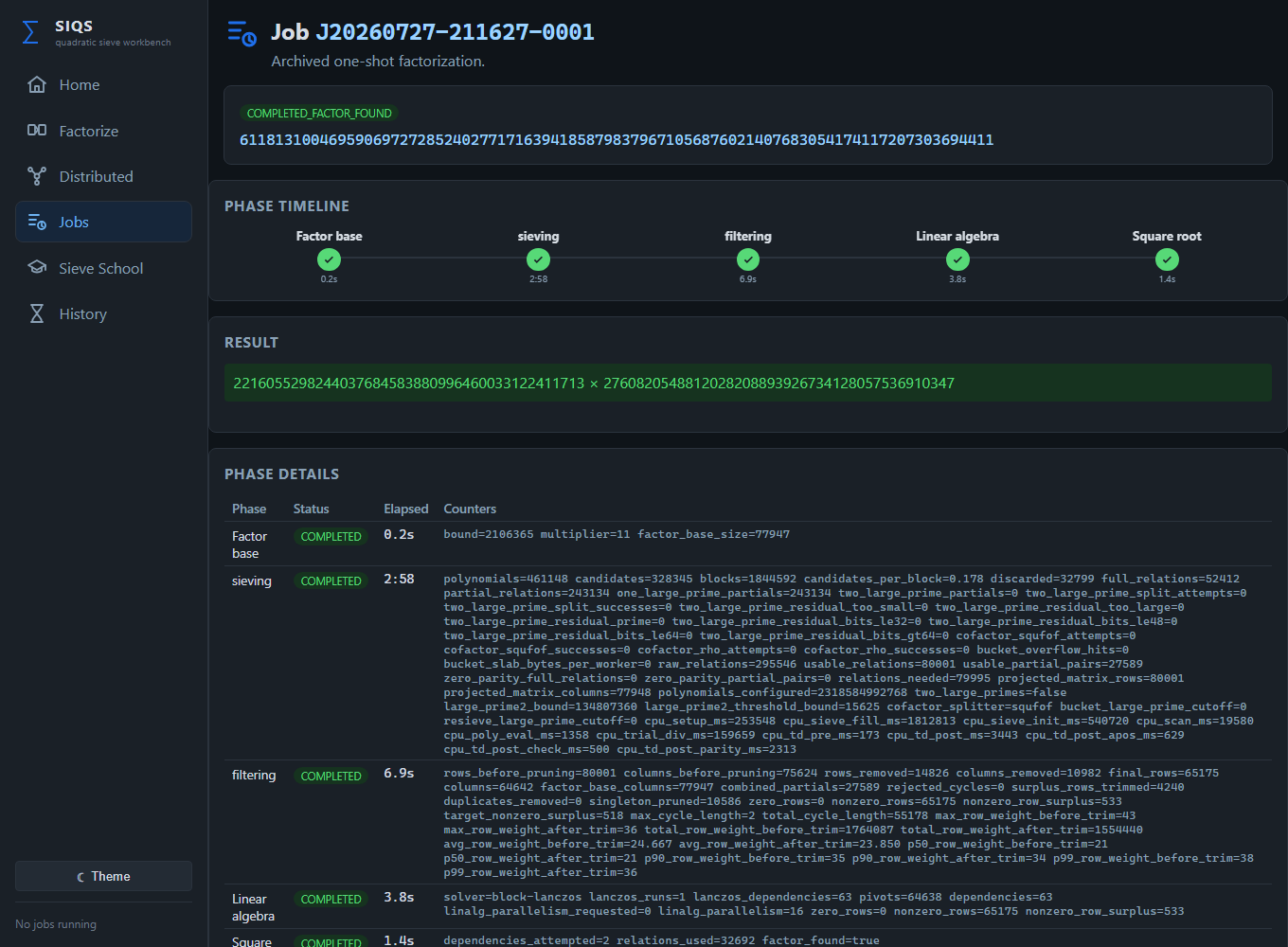The image size is (1288, 947).
Task: Select the input number starting 61181310046
Action: [617, 140]
